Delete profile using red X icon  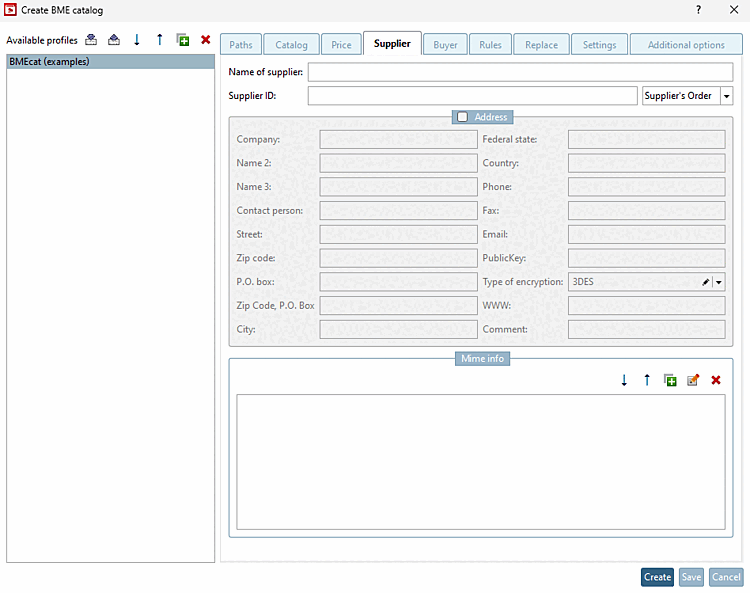[x=206, y=40]
